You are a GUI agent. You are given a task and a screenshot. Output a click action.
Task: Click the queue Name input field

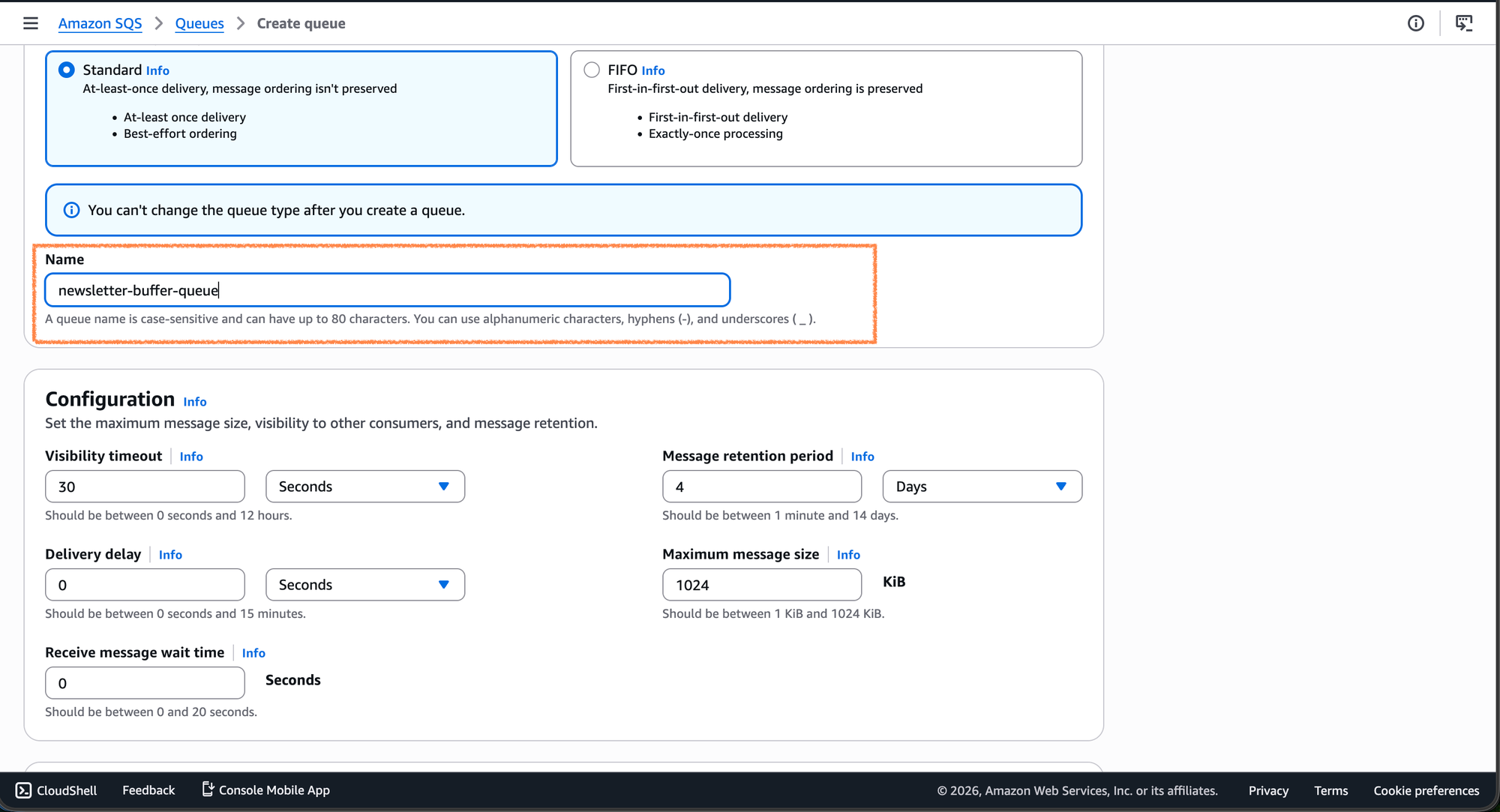387,290
